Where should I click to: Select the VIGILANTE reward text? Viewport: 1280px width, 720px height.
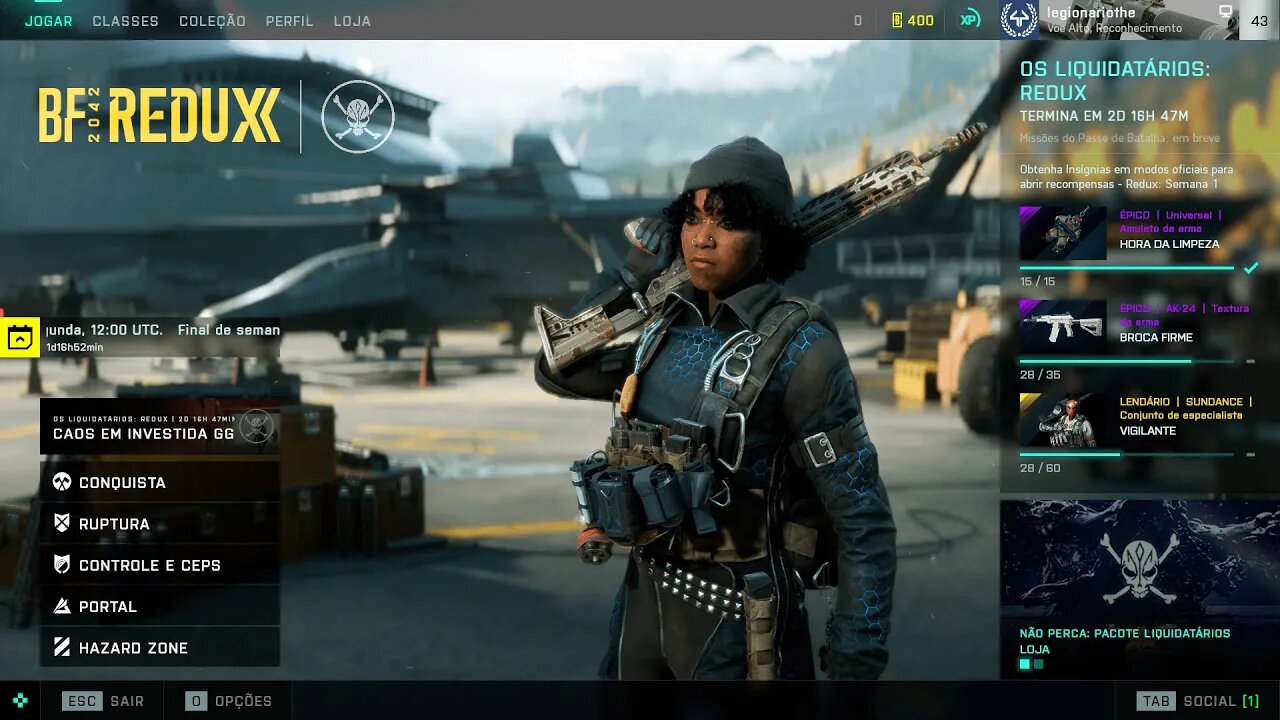pyautogui.click(x=1148, y=430)
